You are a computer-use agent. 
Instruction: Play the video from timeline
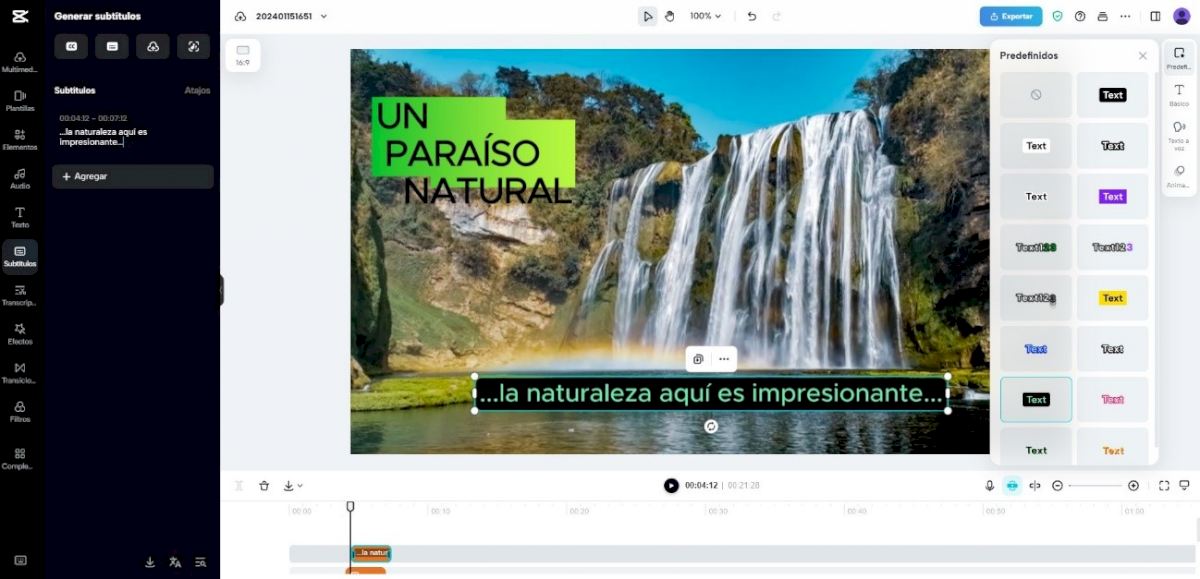click(x=671, y=486)
